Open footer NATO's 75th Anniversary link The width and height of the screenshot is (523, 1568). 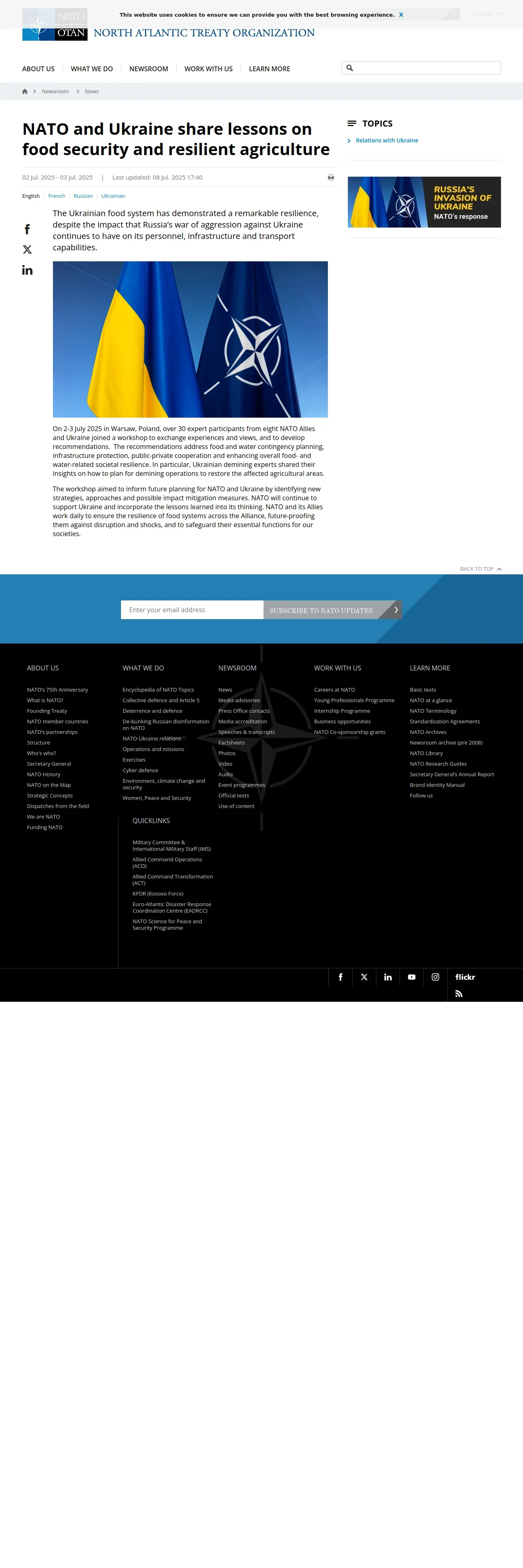[x=57, y=690]
